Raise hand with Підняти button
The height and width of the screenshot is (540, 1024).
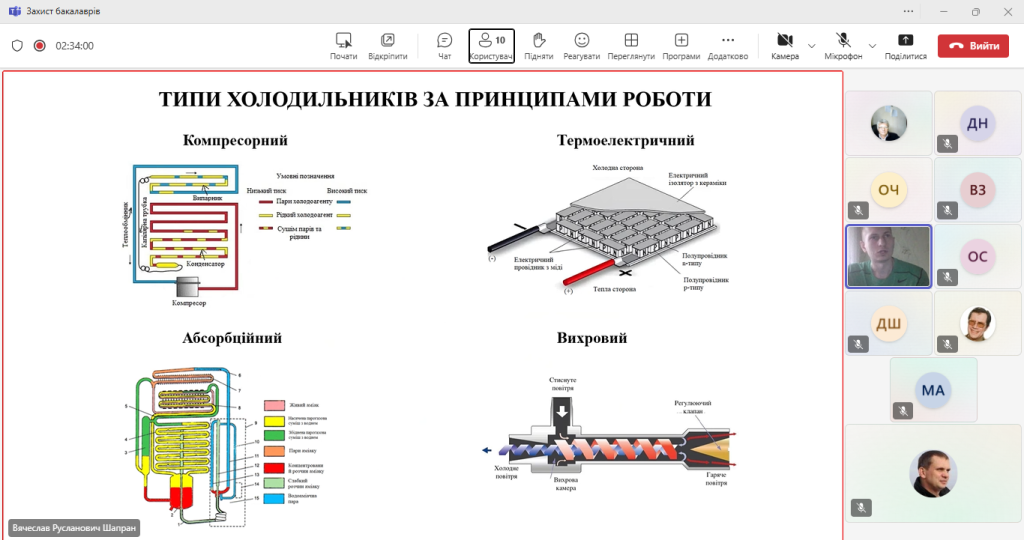(x=538, y=45)
